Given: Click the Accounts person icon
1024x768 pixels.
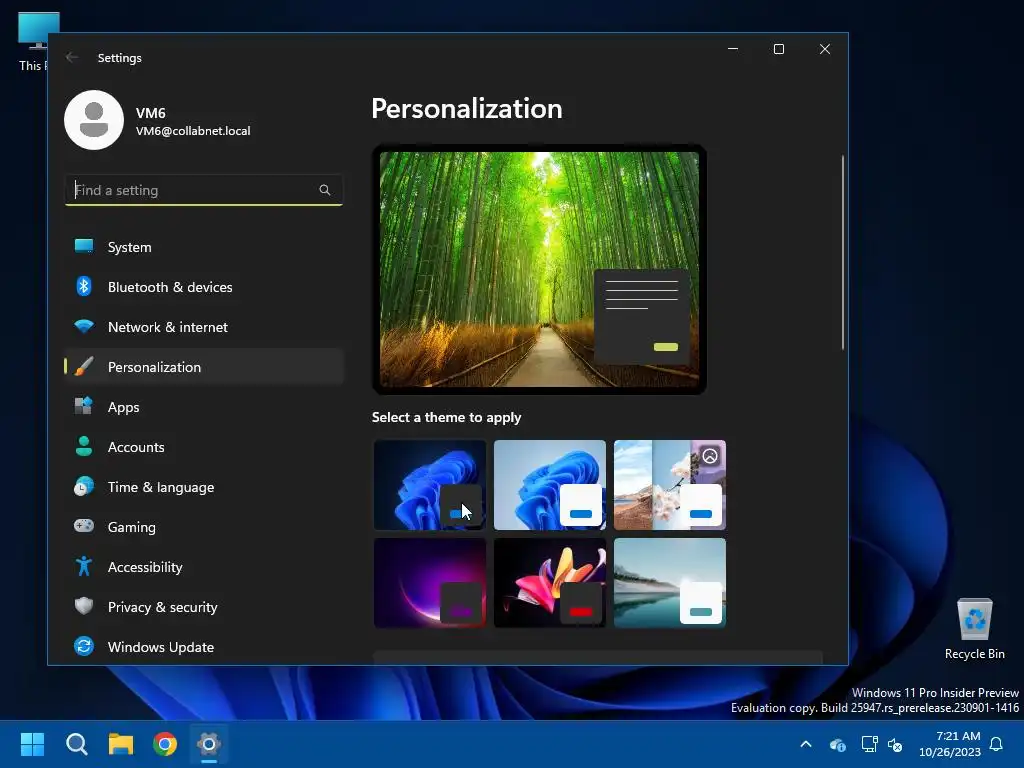Looking at the screenshot, I should [x=84, y=446].
